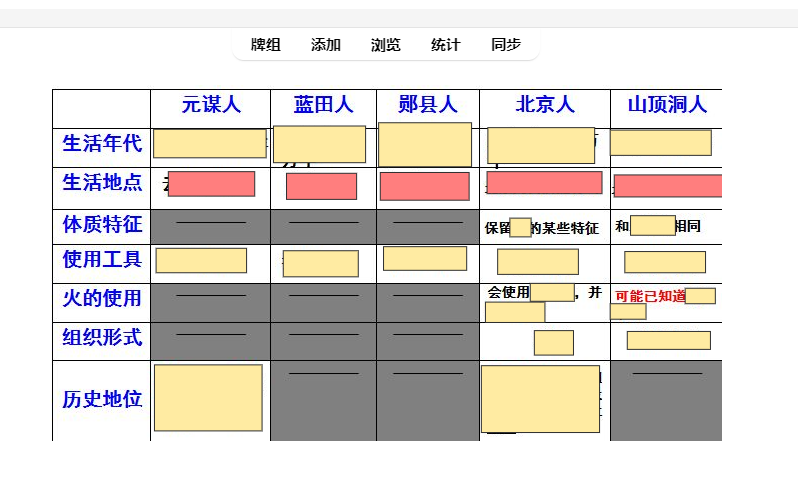Reveal small mask in 保留…的某些特征 cell
Image resolution: width=798 pixels, height=501 pixels.
click(x=520, y=227)
